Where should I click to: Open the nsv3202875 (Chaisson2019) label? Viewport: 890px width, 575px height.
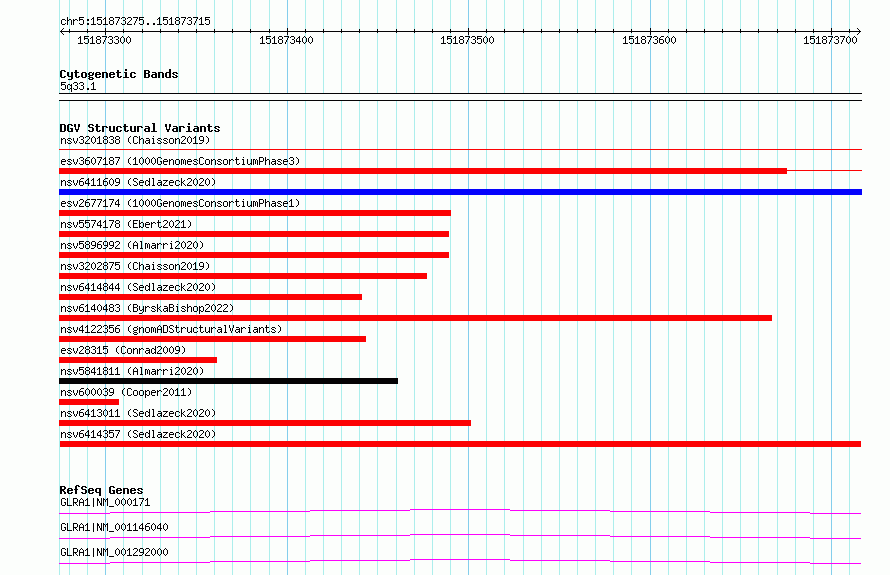(135, 266)
